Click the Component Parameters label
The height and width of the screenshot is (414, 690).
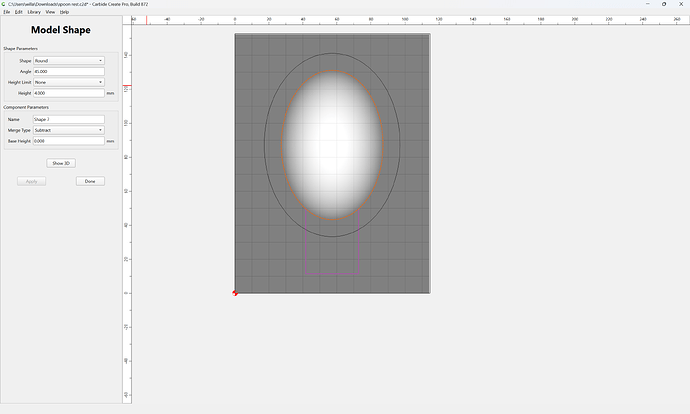(x=26, y=107)
